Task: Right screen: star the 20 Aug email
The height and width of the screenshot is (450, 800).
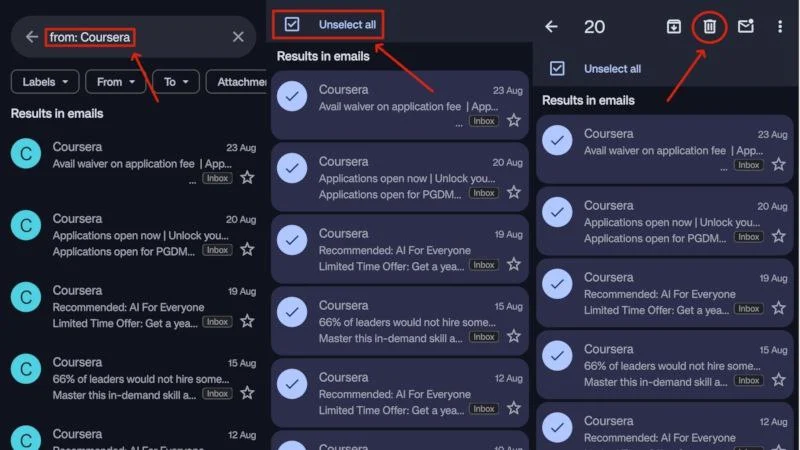Action: tap(779, 236)
